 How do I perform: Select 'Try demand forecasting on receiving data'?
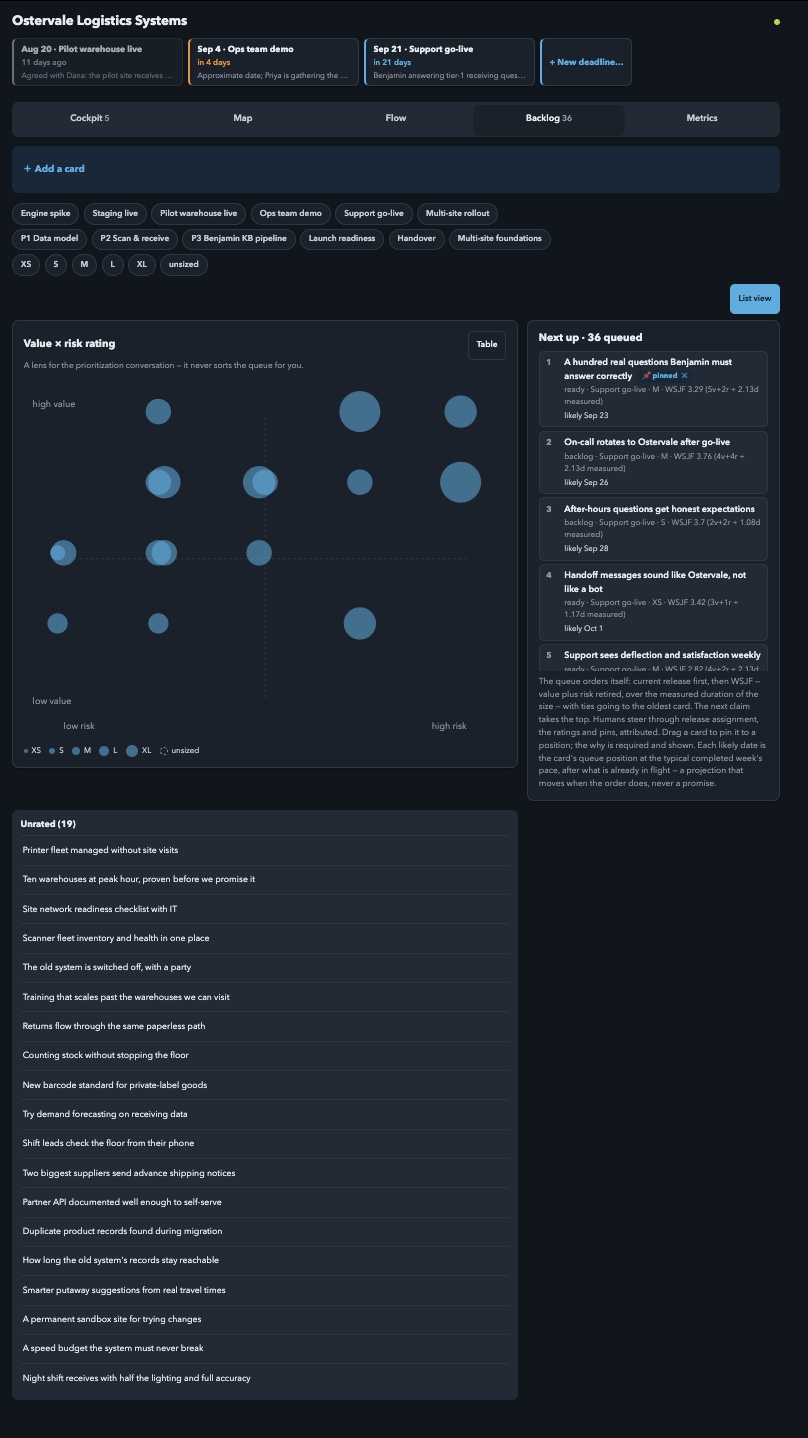point(265,1114)
